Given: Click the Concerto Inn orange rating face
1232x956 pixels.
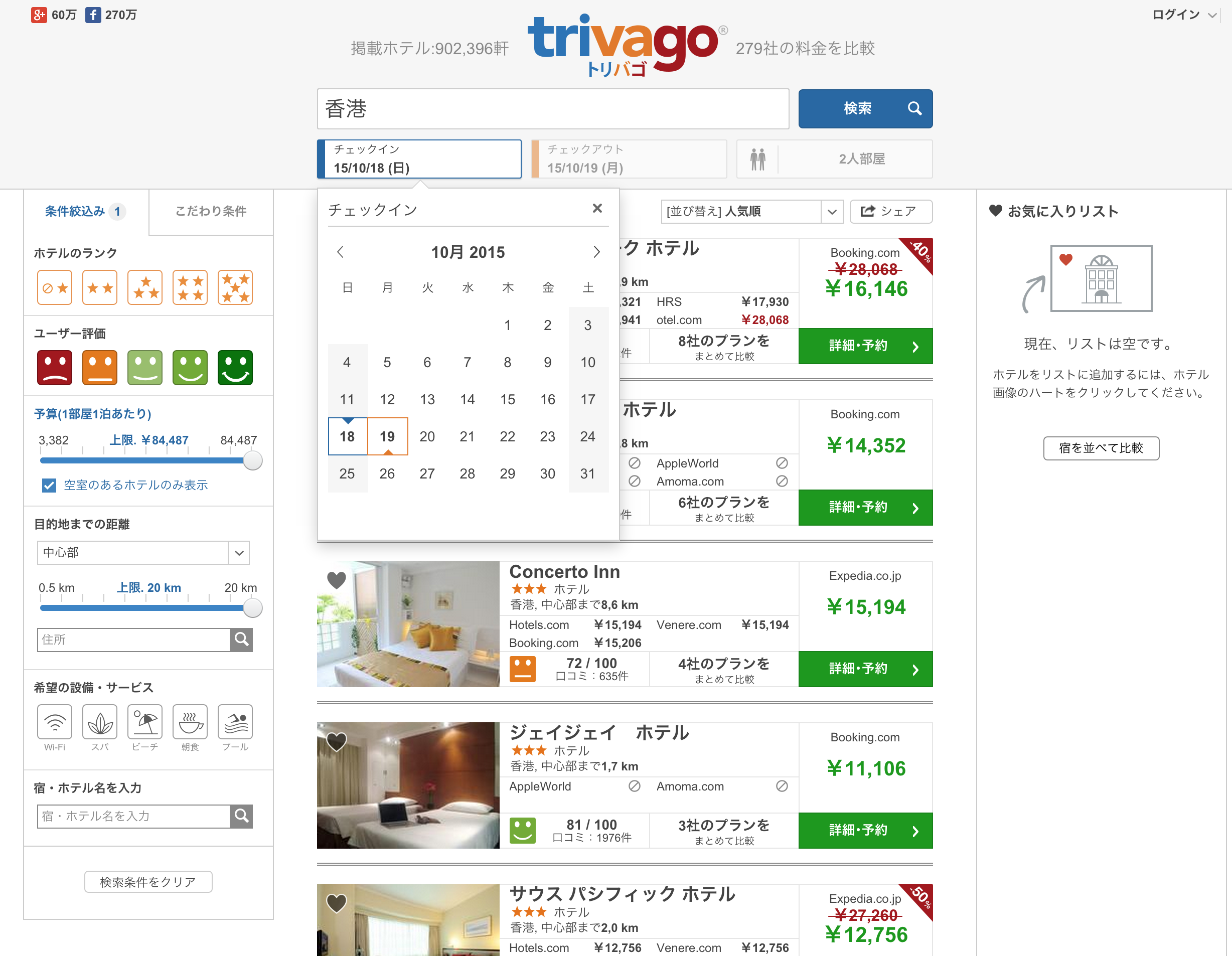Looking at the screenshot, I should (x=522, y=670).
